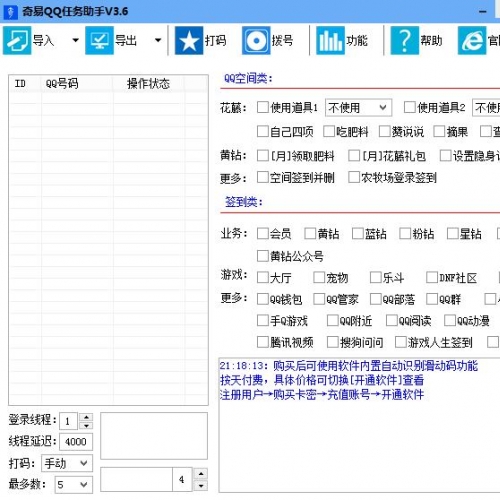This screenshot has height=500, width=500.
Task: Check the 吃肥料 option
Action: pyautogui.click(x=329, y=131)
